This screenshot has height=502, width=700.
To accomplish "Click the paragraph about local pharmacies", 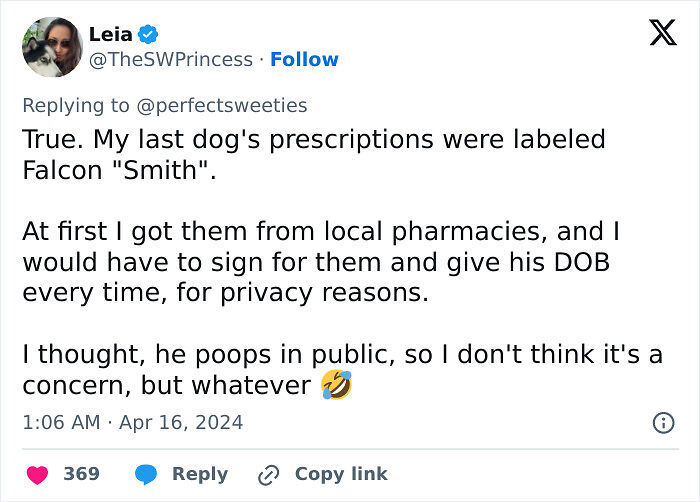I will tap(320, 263).
